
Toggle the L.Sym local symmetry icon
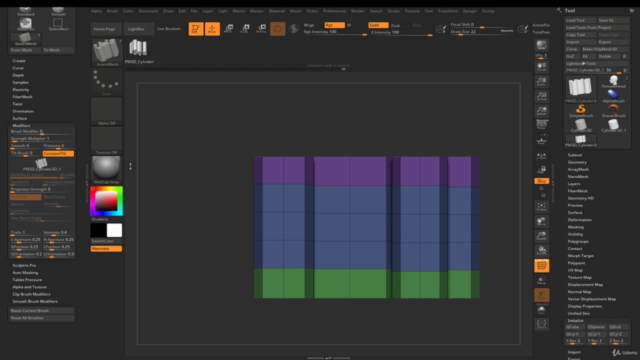(x=542, y=157)
